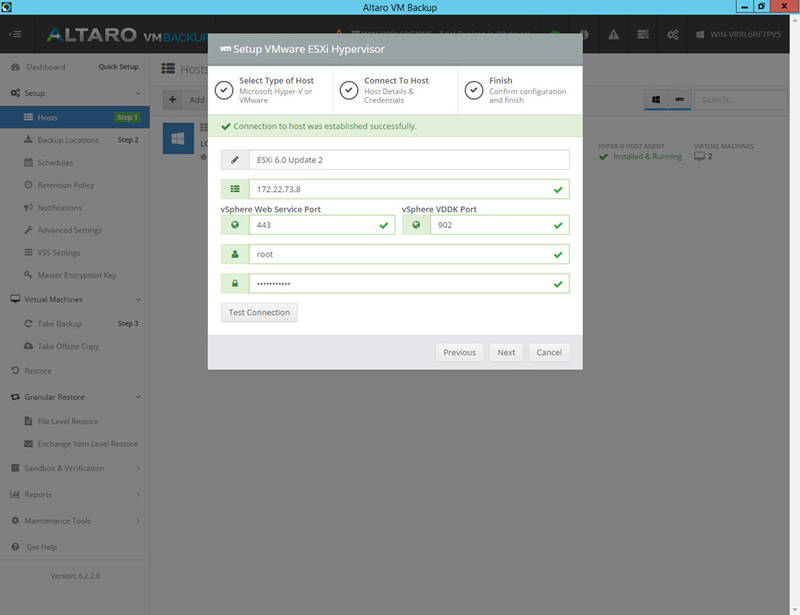Open Dashboard in the sidebar
This screenshot has width=800, height=615.
tap(45, 67)
